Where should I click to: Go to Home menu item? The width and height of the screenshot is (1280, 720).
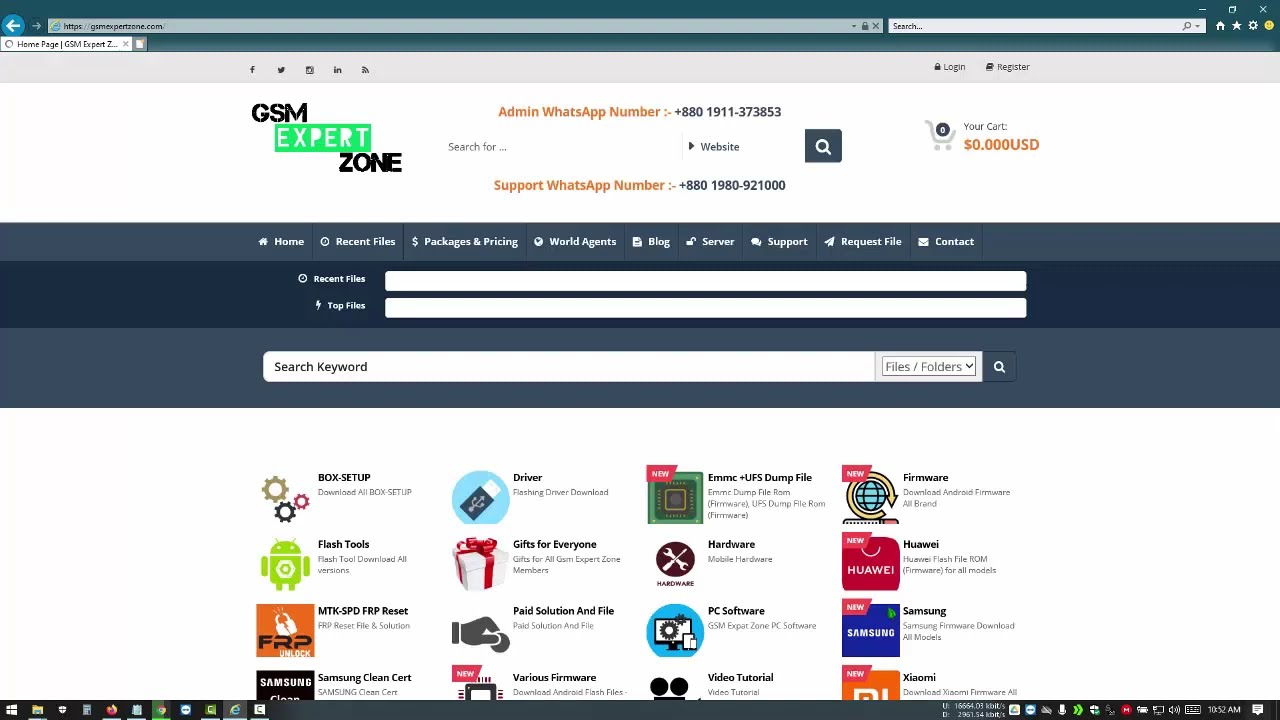point(281,242)
